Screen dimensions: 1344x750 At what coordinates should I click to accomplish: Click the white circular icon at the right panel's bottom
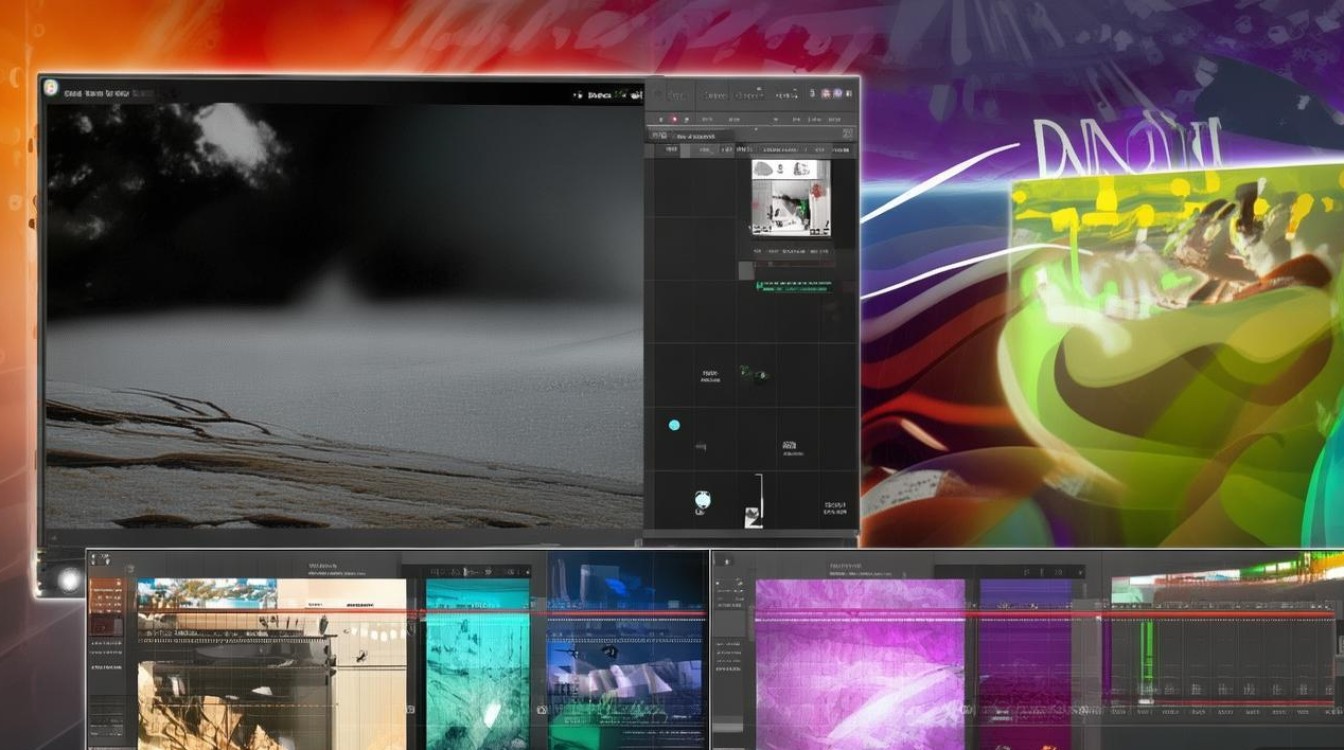[702, 500]
